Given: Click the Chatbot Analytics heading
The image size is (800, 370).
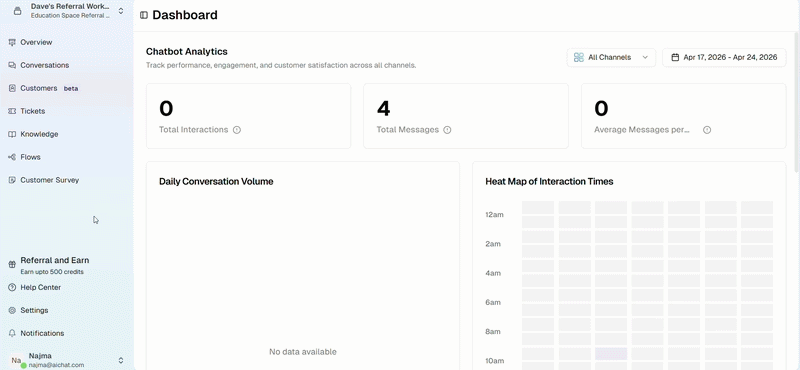Looking at the screenshot, I should pyautogui.click(x=187, y=52).
